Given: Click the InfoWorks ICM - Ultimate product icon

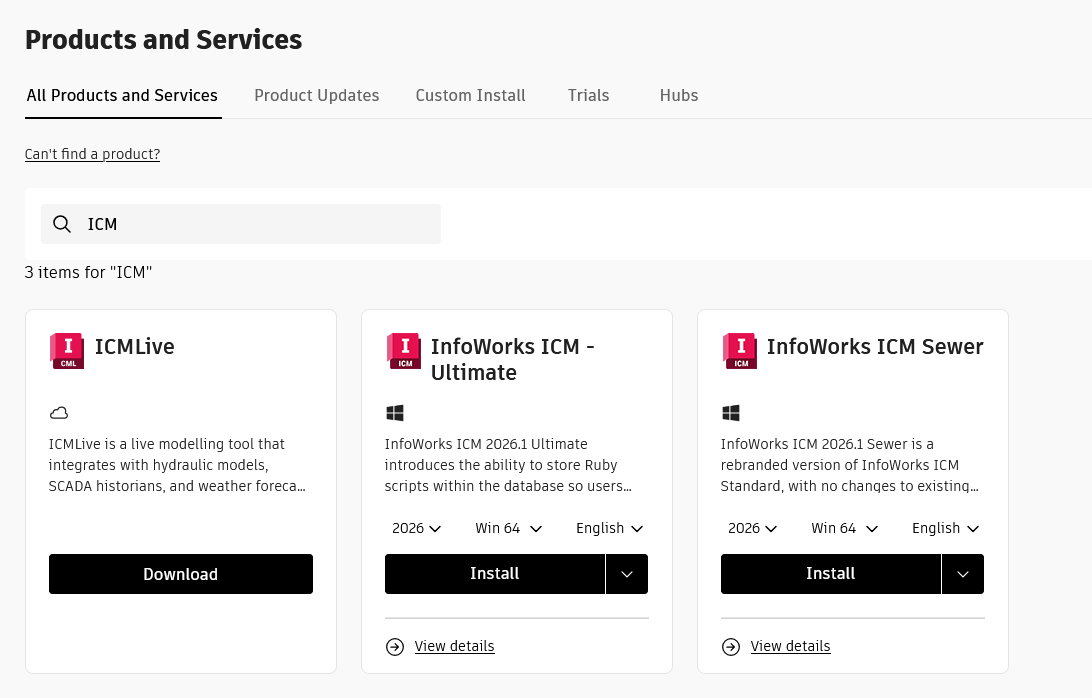Looking at the screenshot, I should (403, 350).
